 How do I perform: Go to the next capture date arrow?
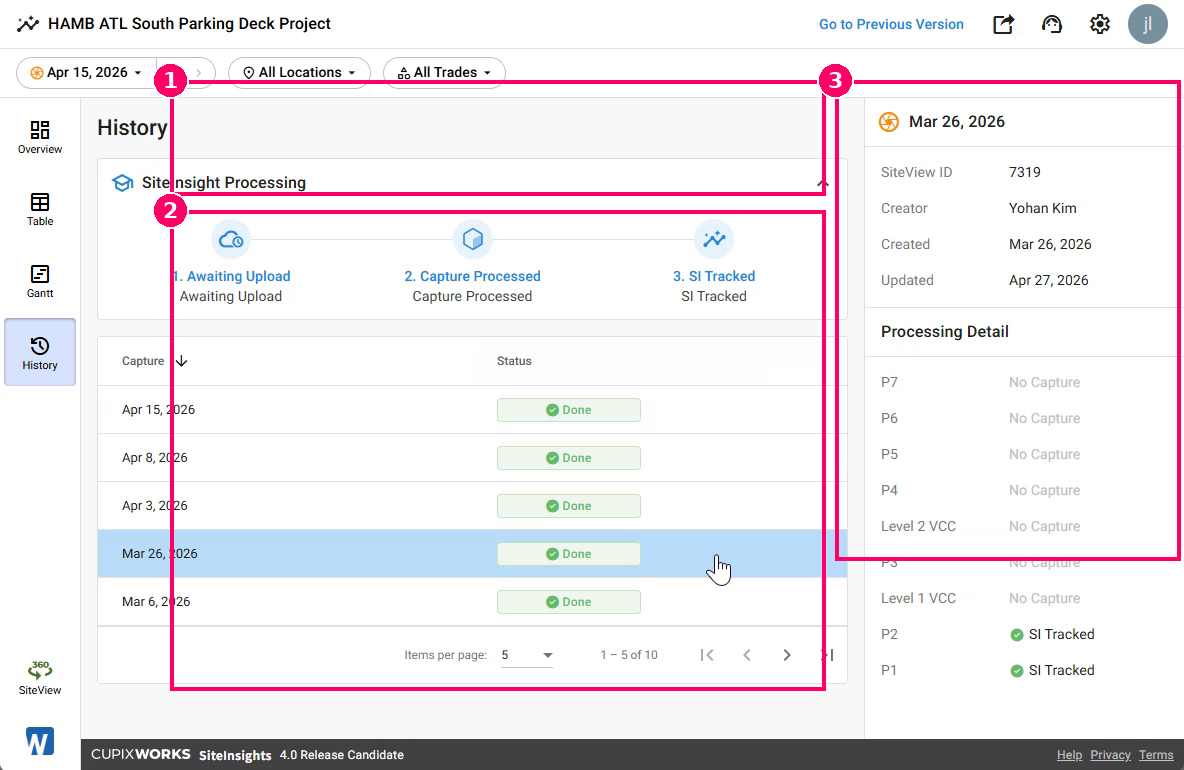pyautogui.click(x=199, y=72)
